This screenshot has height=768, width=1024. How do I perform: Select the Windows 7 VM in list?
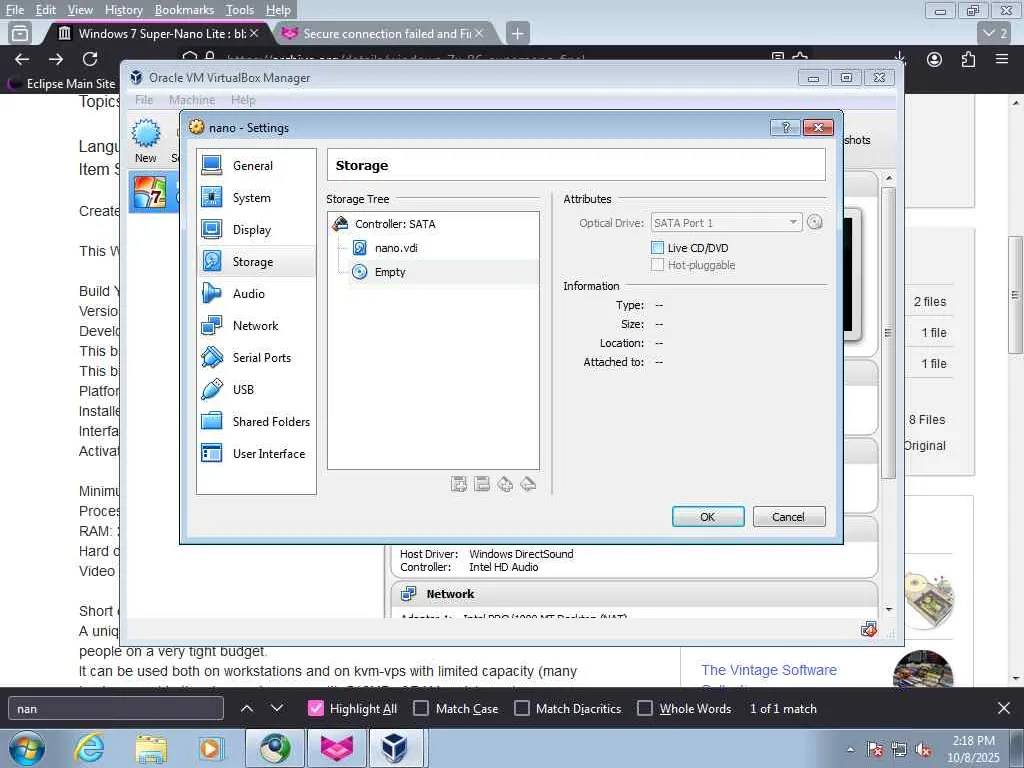coord(153,193)
